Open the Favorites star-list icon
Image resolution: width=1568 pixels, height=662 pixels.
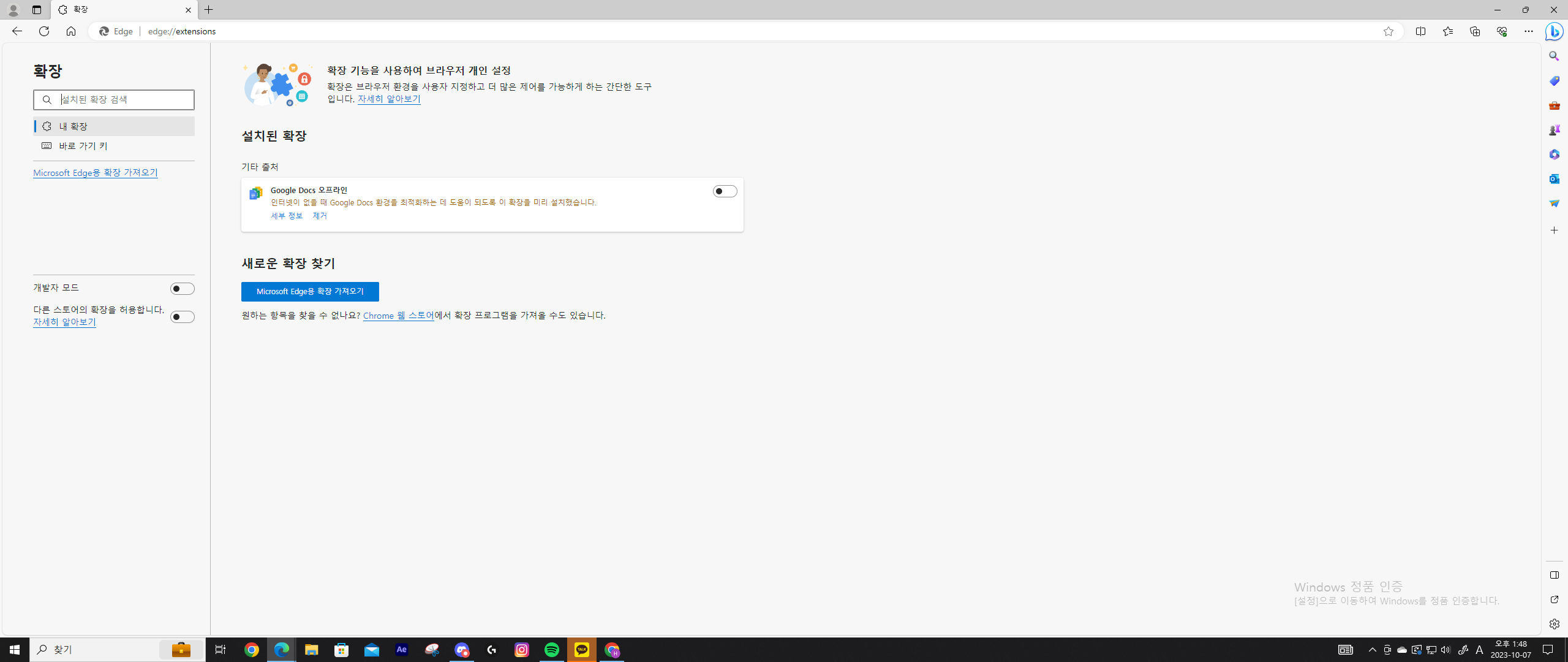1447,31
